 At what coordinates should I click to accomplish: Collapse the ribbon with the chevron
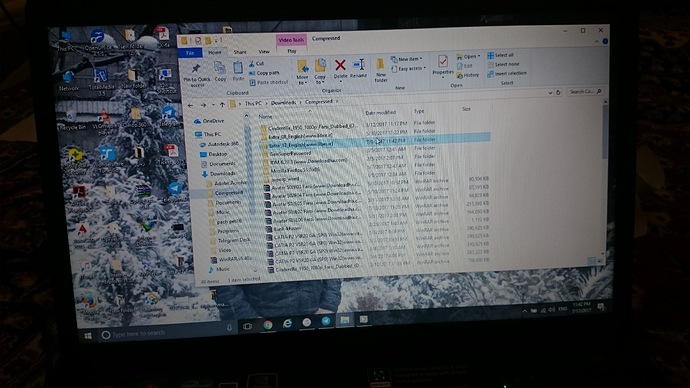[x=597, y=41]
